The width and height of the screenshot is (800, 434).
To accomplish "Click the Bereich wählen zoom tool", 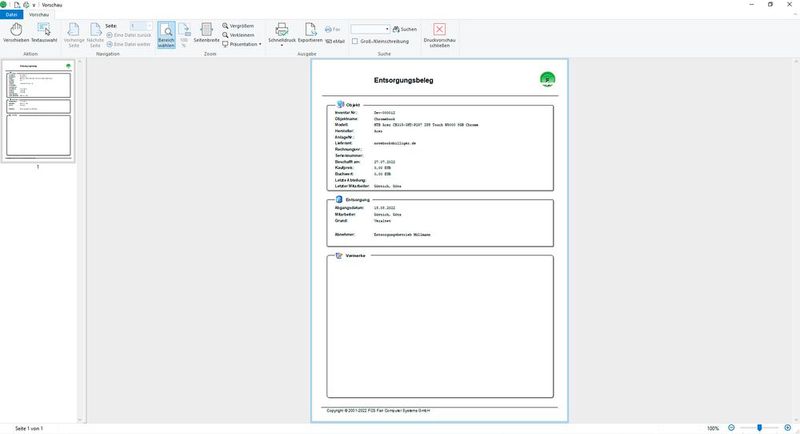I will coord(165,35).
